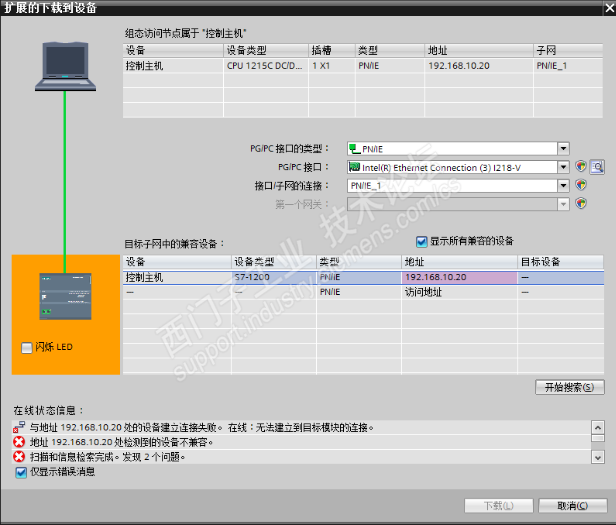Select the 访问地址 row
Image resolution: width=616 pixels, height=525 pixels.
click(x=363, y=292)
